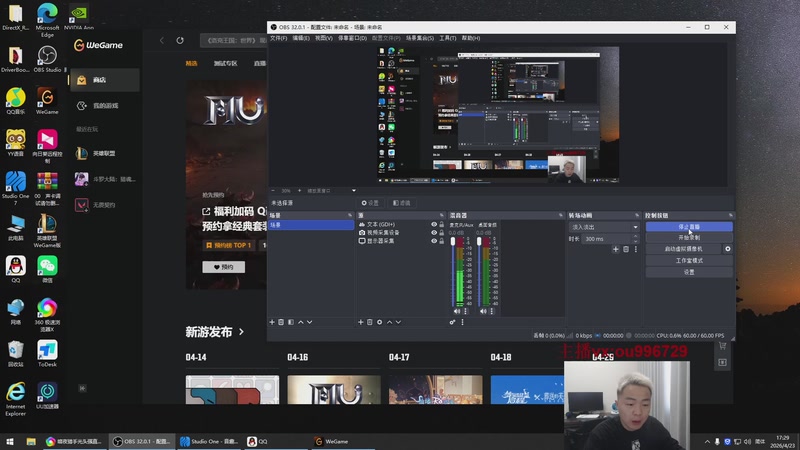The width and height of the screenshot is (800, 450).
Task: Open transition properties three-dot menu
Action: tap(636, 249)
